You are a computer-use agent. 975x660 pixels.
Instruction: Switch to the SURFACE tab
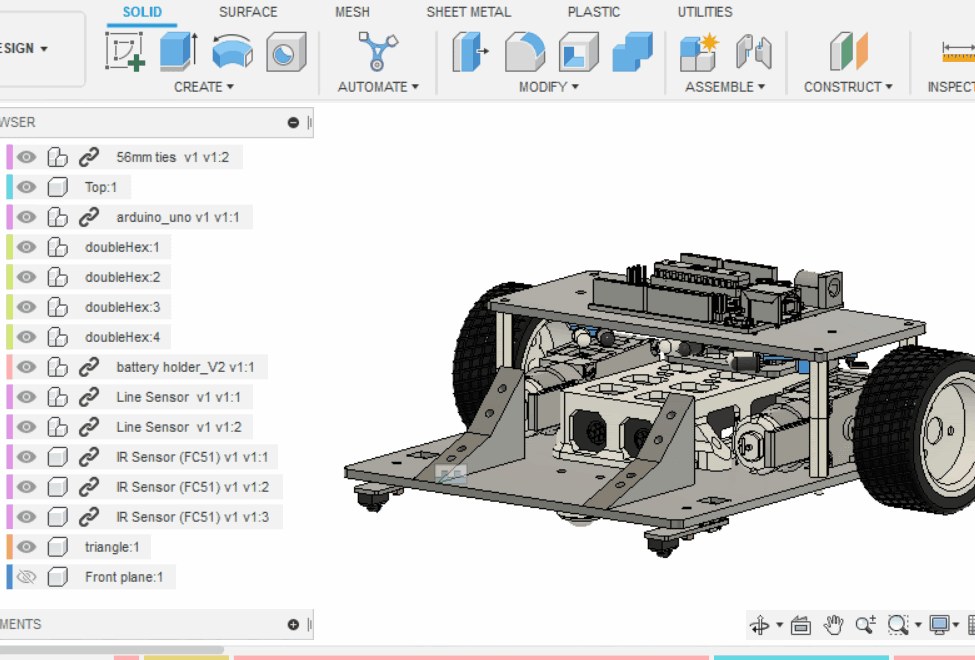248,12
